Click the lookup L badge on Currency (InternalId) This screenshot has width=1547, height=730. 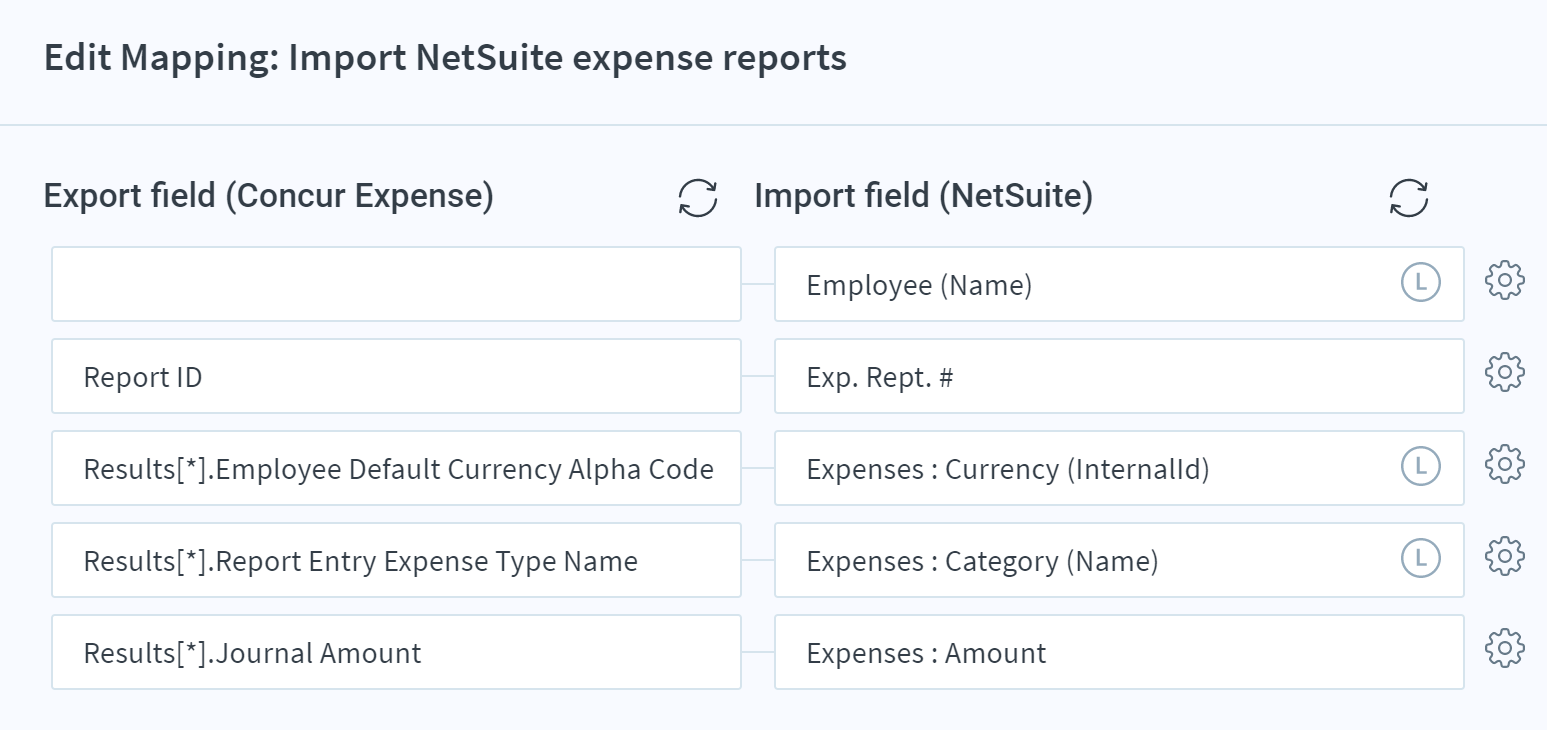pyautogui.click(x=1420, y=466)
